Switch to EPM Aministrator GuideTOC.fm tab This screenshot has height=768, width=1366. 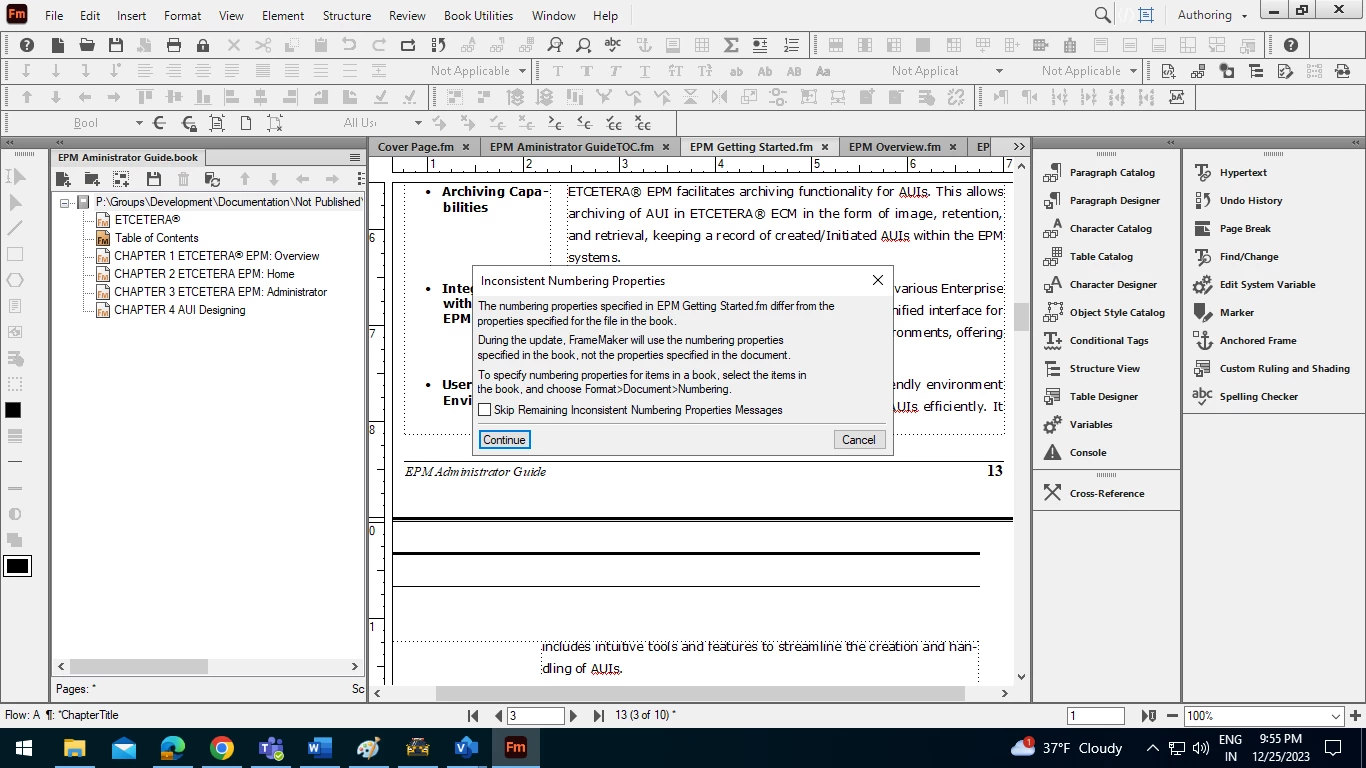[x=571, y=147]
